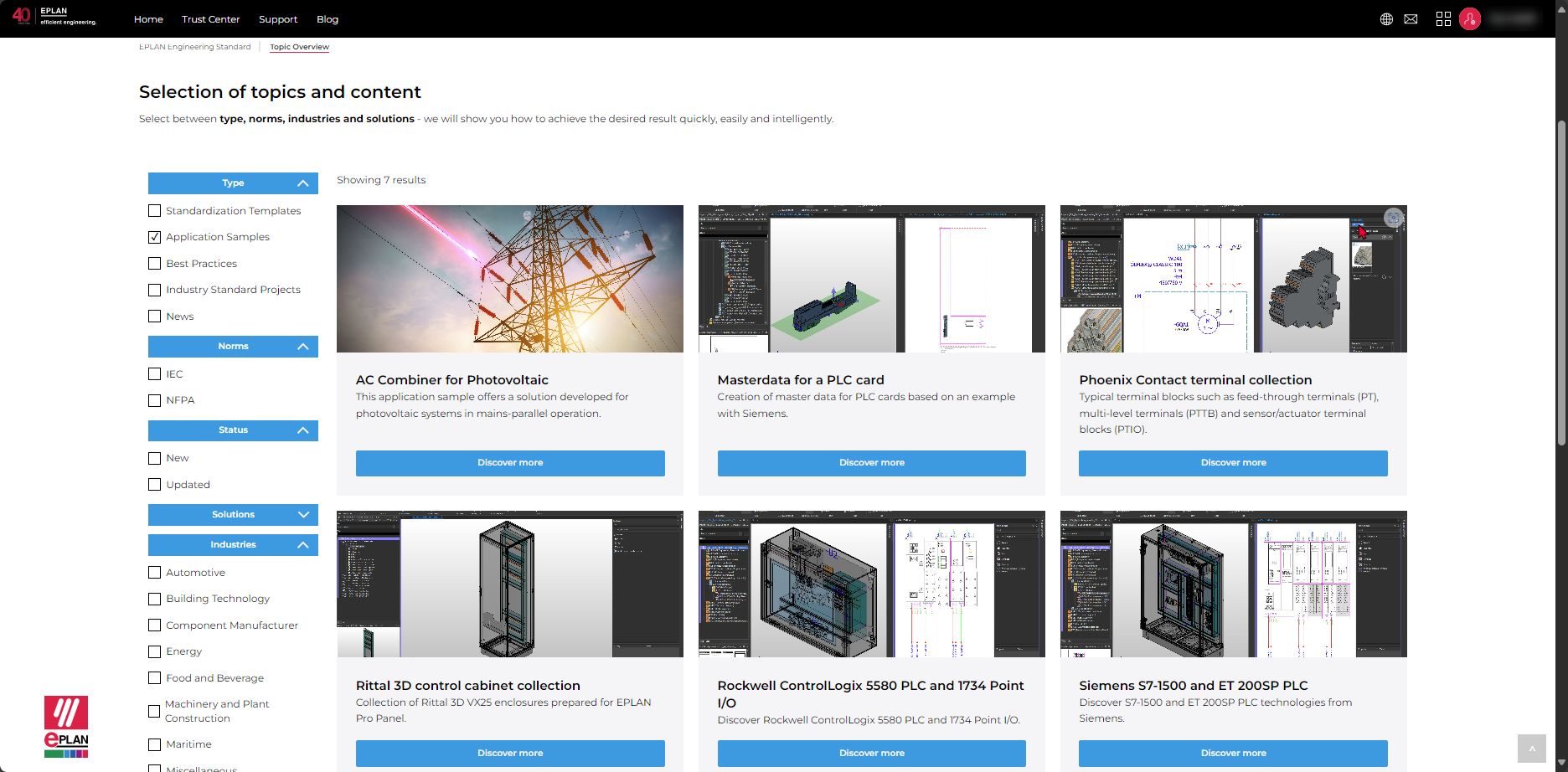Viewport: 1568px width, 772px height.
Task: Go to the Blog menu item
Action: tap(328, 19)
